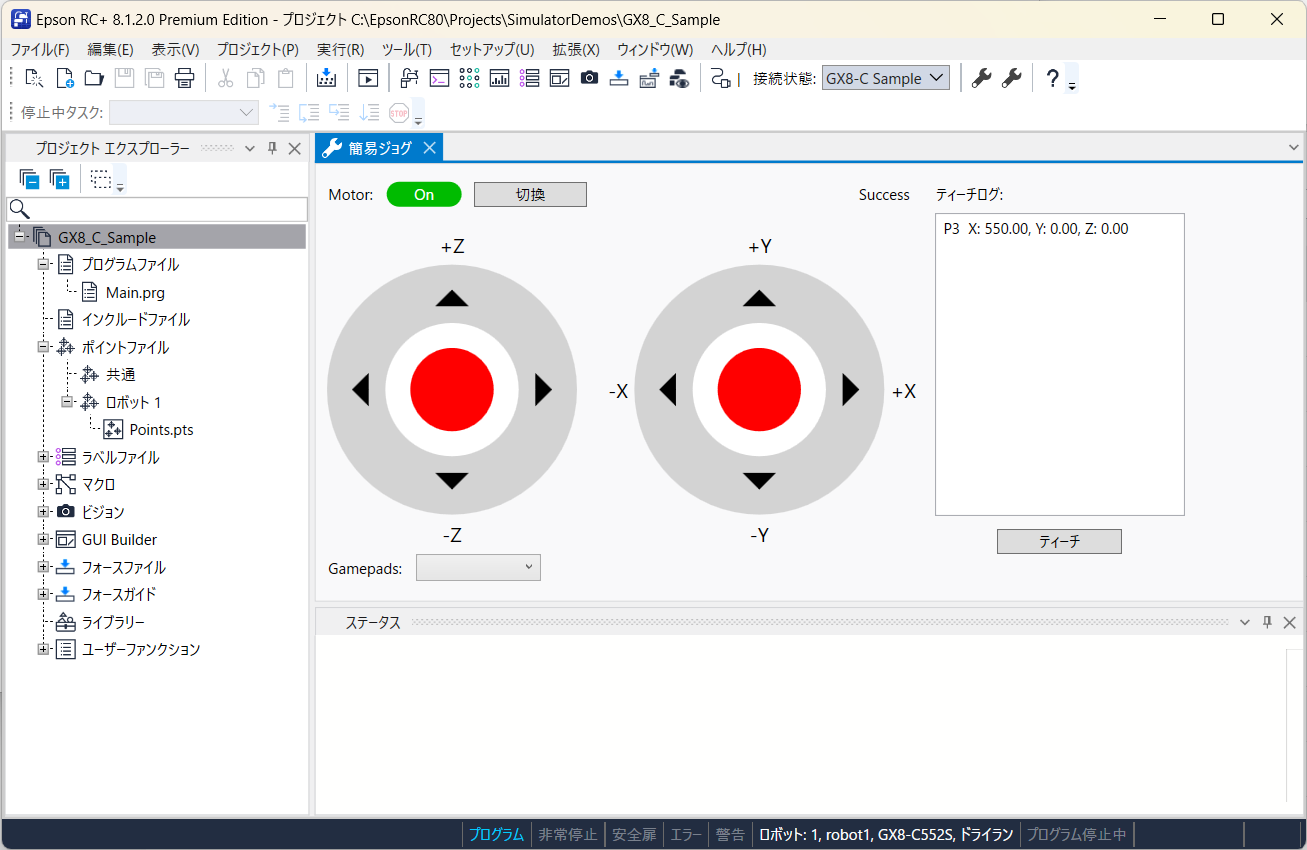Expand all nodes in Project Explorer
The width and height of the screenshot is (1307, 850).
tap(59, 179)
